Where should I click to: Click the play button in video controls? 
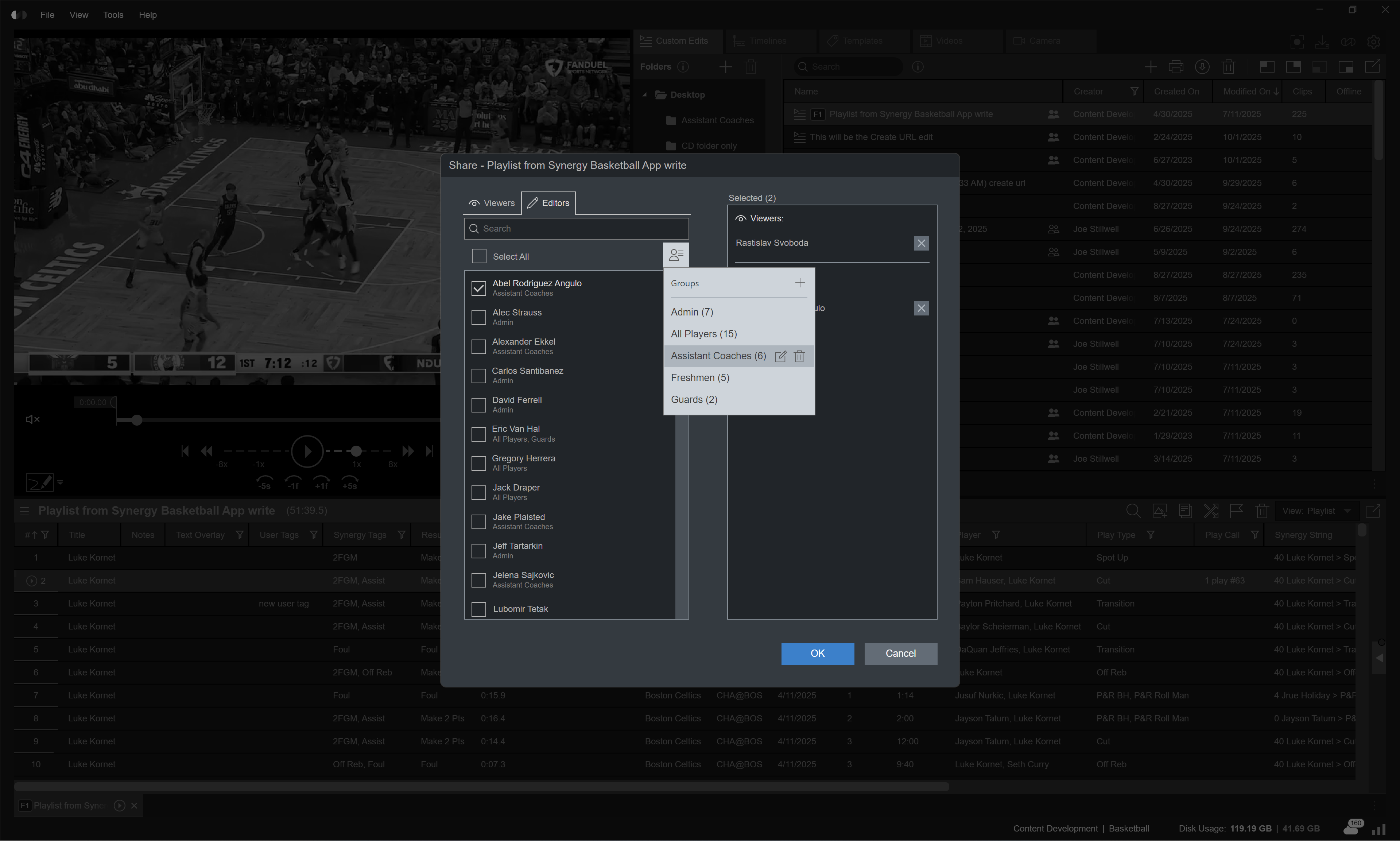pos(307,451)
